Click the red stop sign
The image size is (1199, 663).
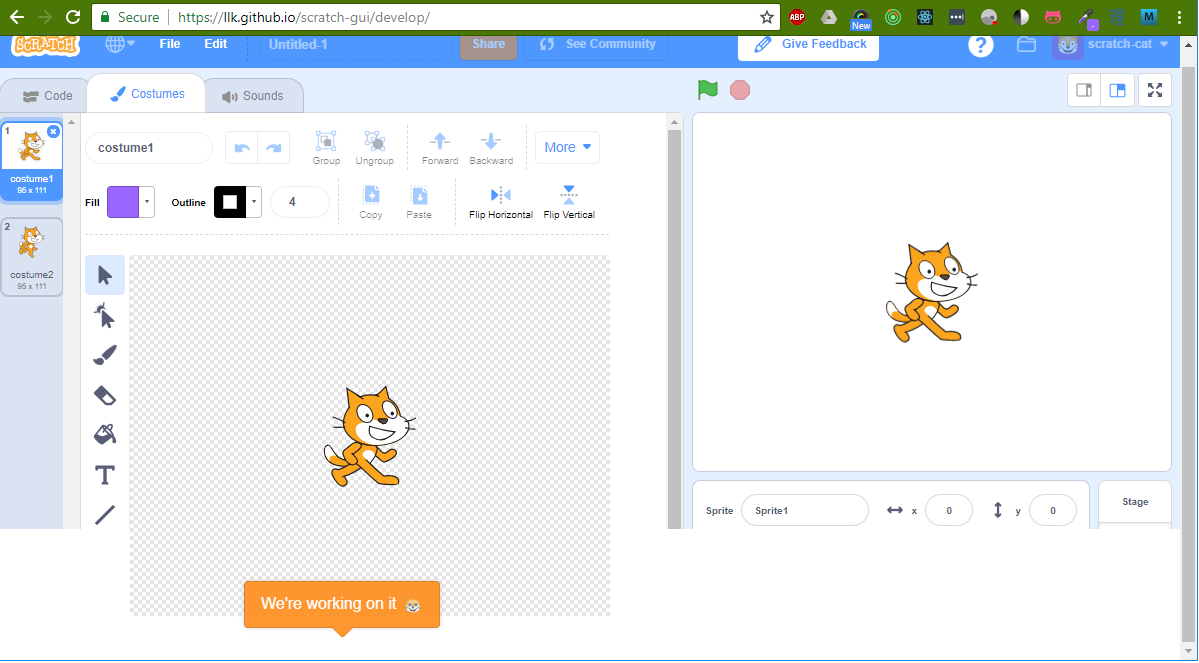[739, 89]
